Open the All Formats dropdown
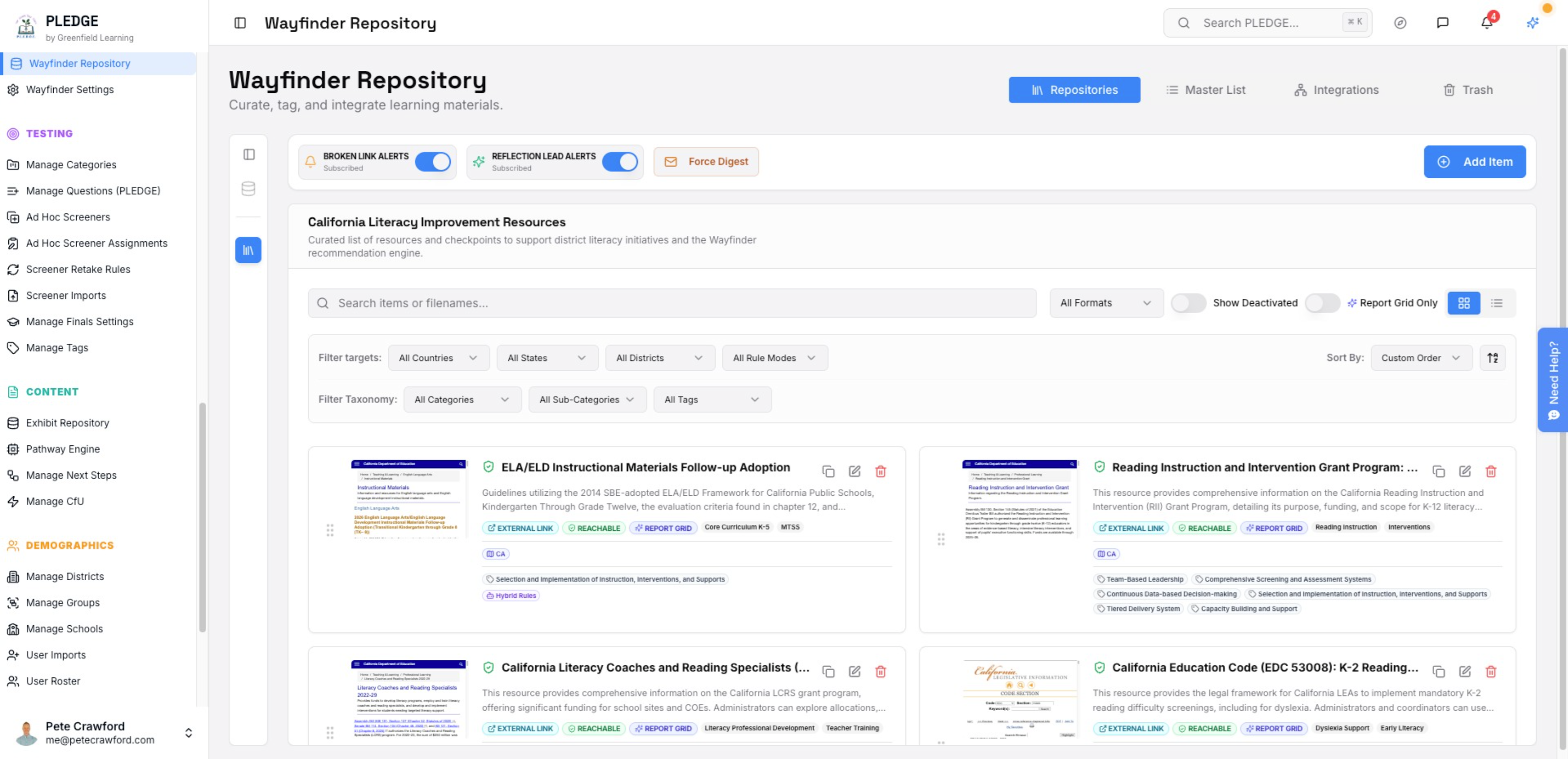 click(1106, 303)
